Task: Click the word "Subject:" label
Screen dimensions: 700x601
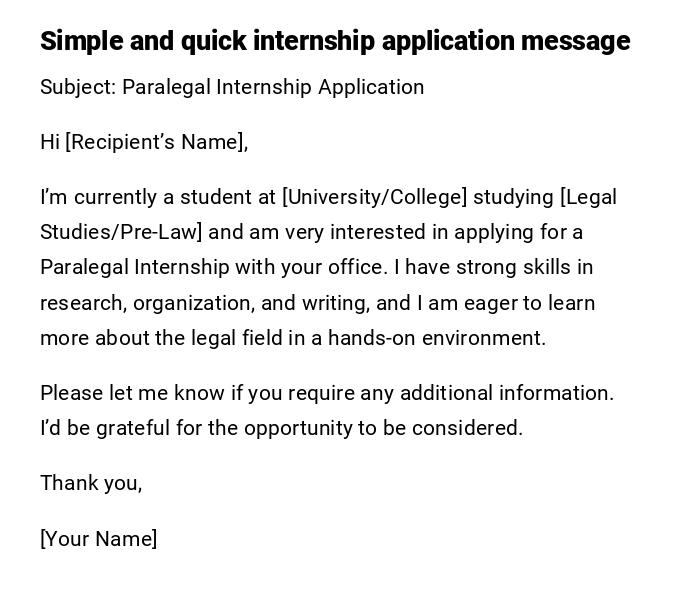Action: 78,87
